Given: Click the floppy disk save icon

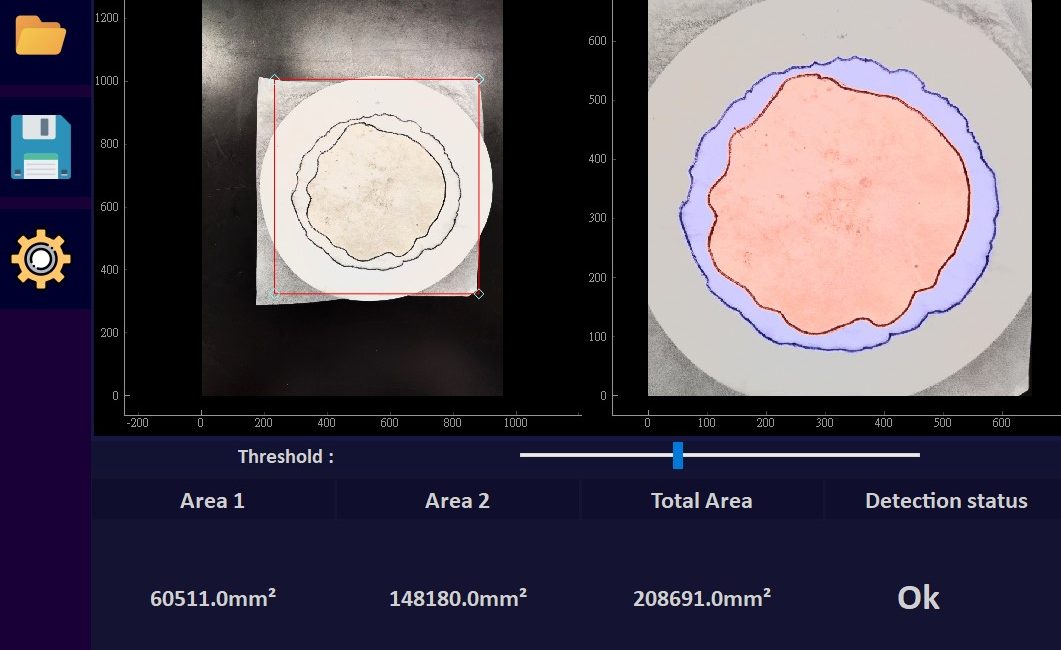Looking at the screenshot, I should 41,147.
